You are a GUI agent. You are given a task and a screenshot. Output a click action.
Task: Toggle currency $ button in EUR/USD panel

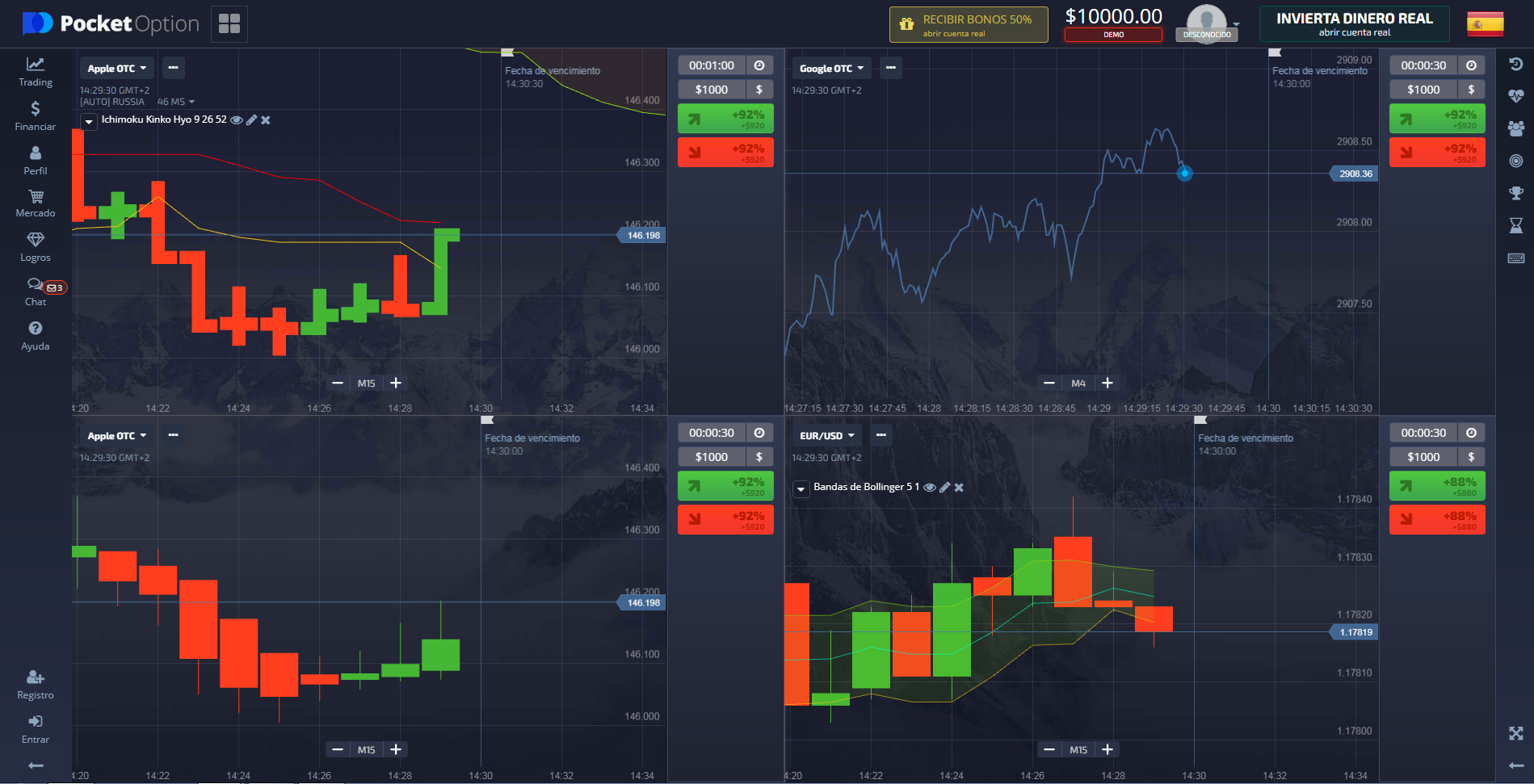pos(1471,457)
